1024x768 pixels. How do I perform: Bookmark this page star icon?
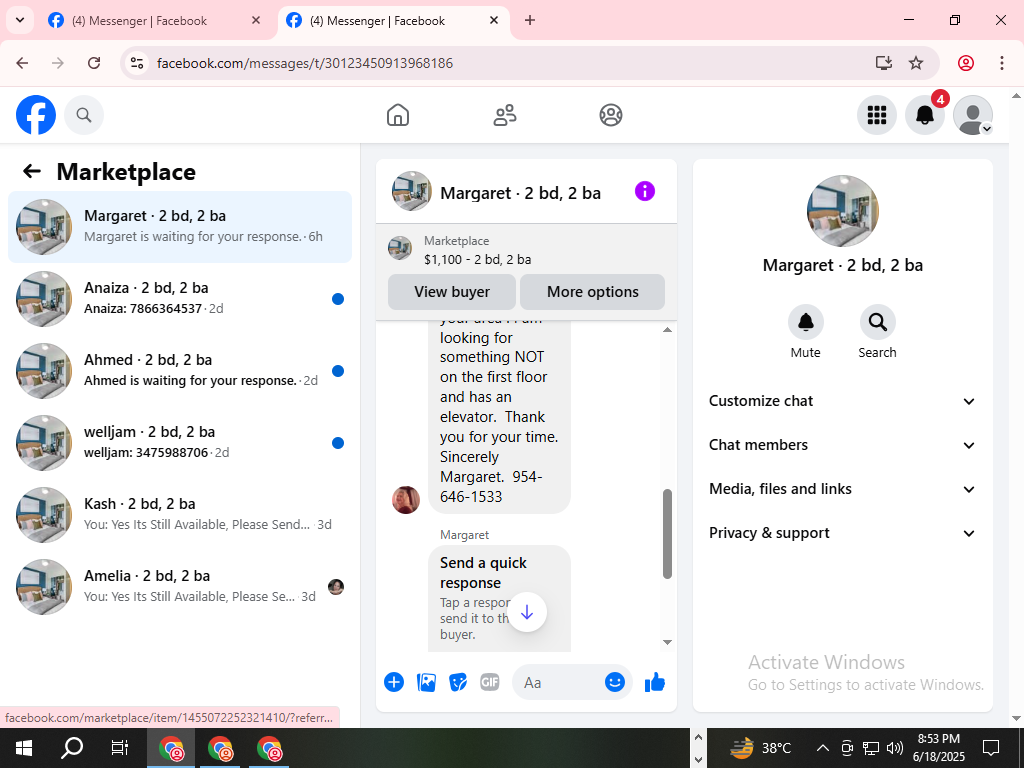click(916, 63)
